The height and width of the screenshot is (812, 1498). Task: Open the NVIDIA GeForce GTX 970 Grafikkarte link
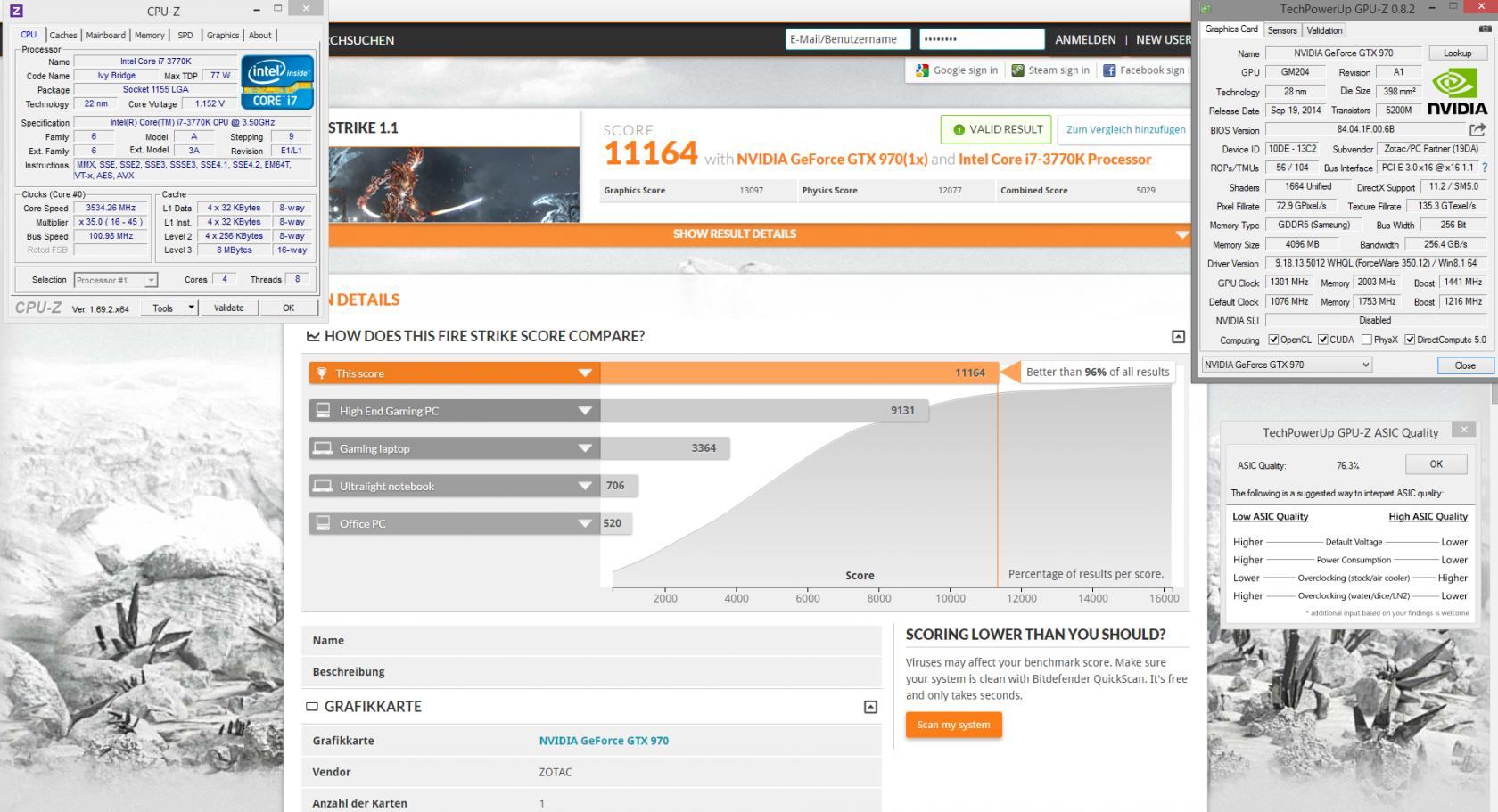point(604,741)
